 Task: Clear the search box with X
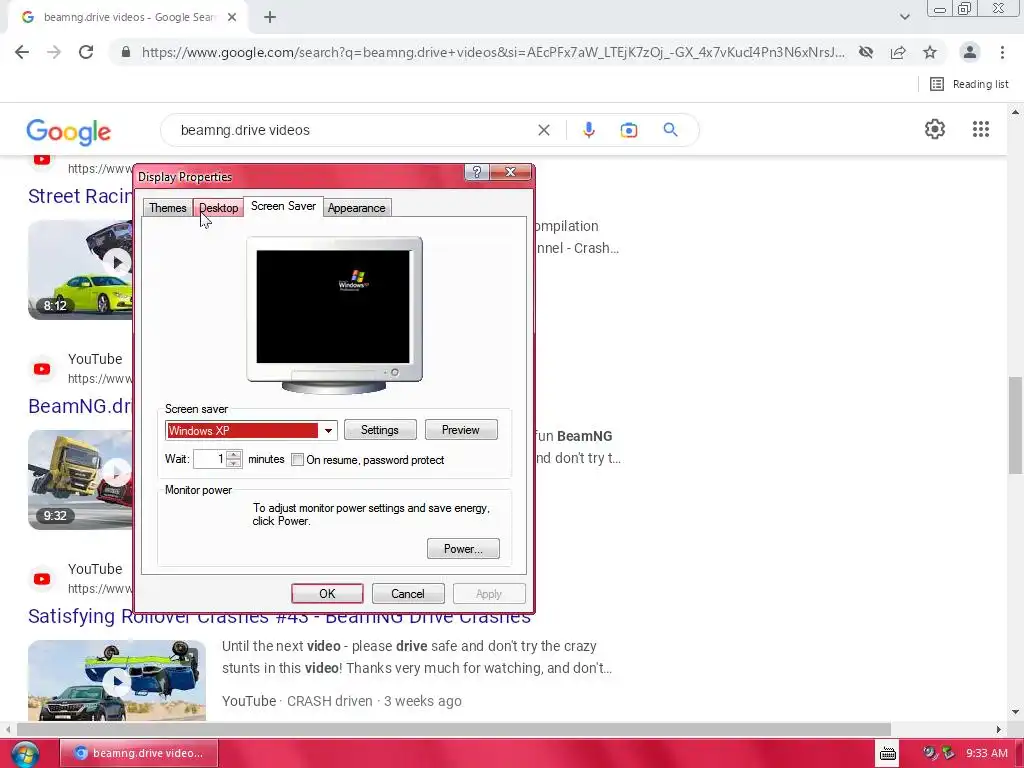pyautogui.click(x=543, y=130)
